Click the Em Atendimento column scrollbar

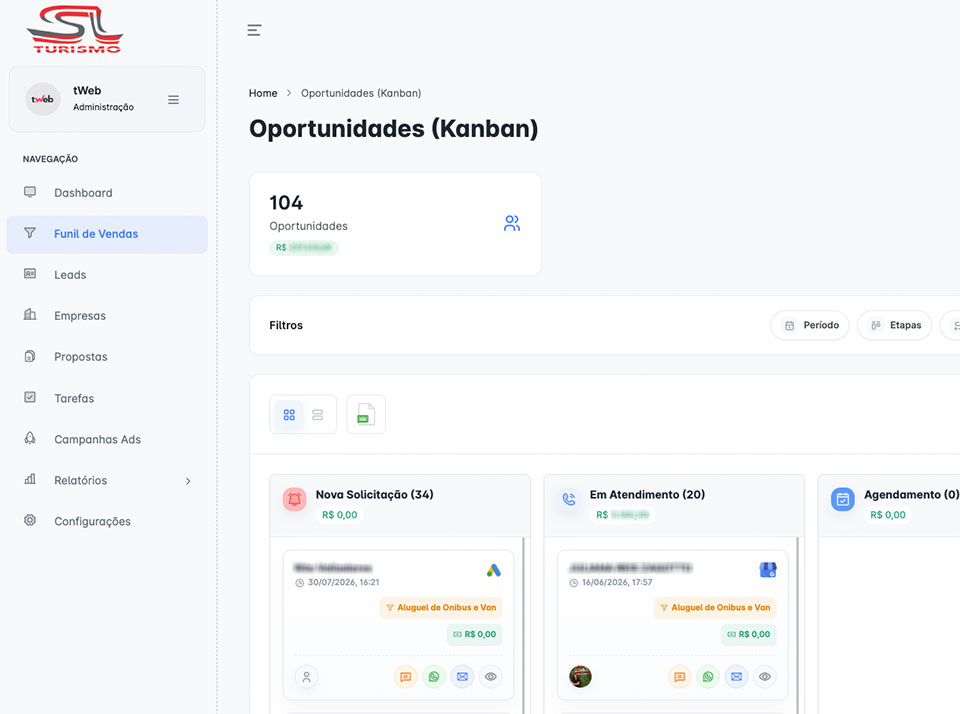click(x=798, y=625)
